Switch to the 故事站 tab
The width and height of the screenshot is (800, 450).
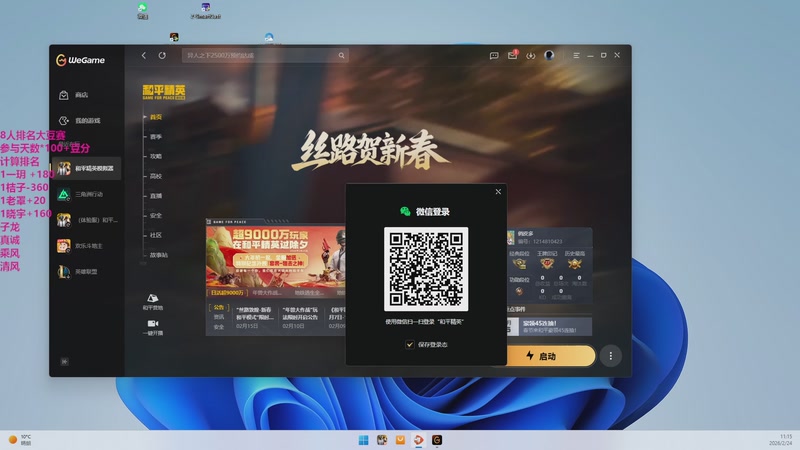pyautogui.click(x=158, y=255)
